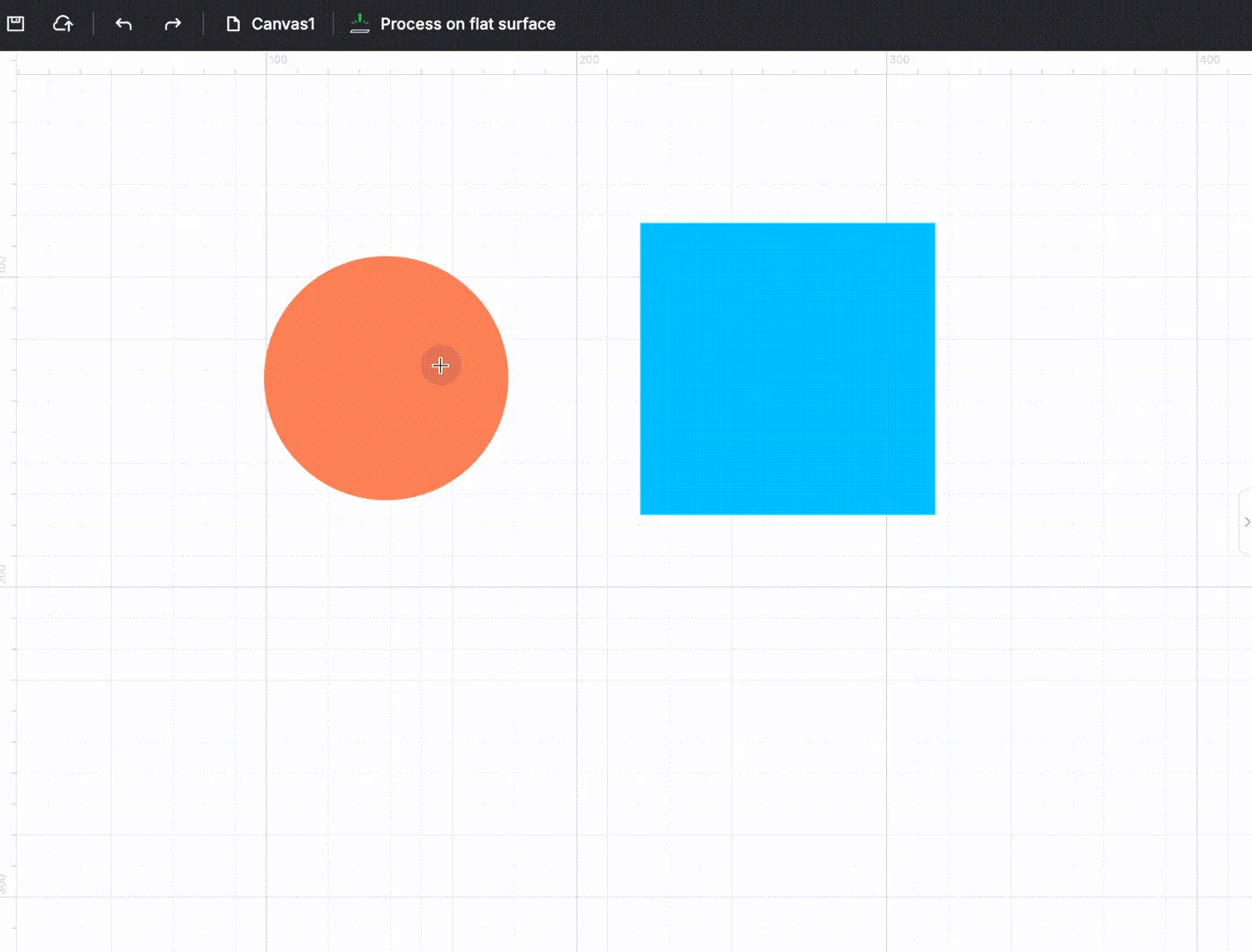The width and height of the screenshot is (1252, 952).
Task: Redo the last undone action
Action: pyautogui.click(x=173, y=24)
